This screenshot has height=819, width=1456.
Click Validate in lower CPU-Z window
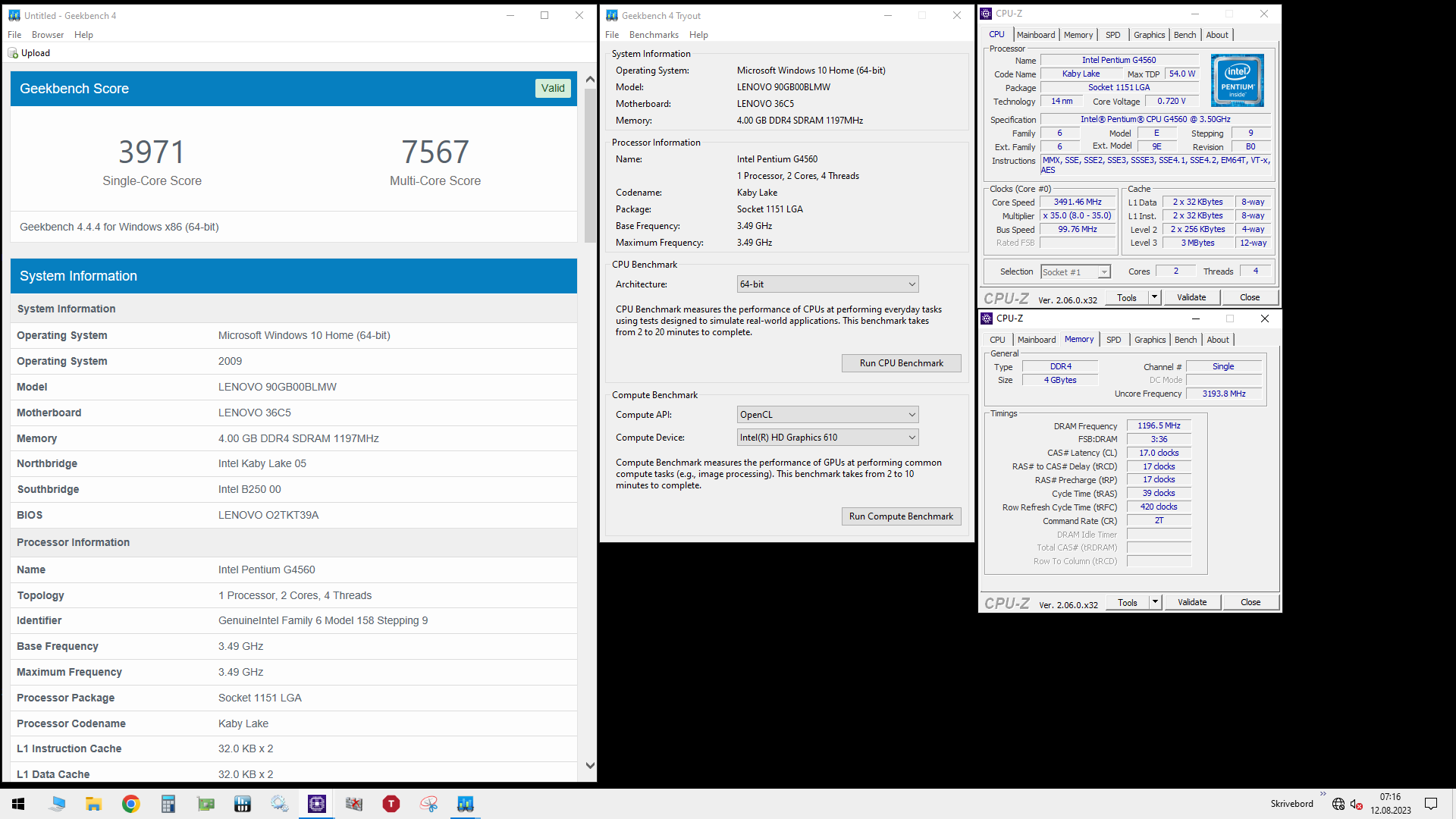point(1192,602)
